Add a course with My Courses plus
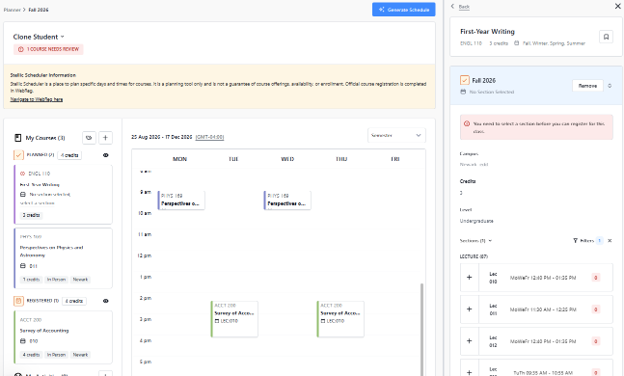624x376 pixels. pyautogui.click(x=105, y=138)
